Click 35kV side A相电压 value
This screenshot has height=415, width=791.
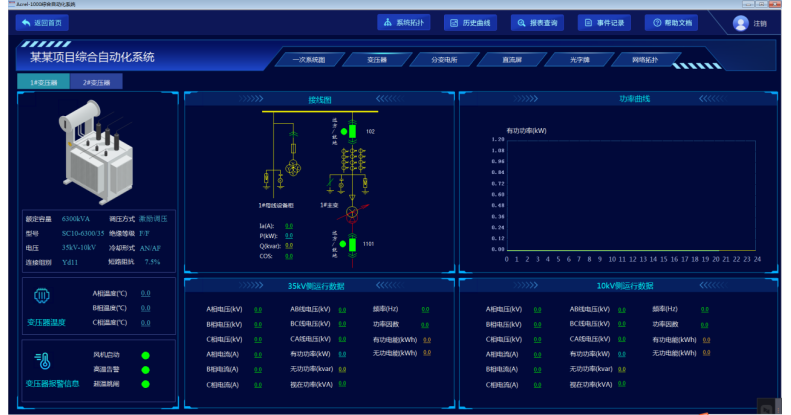pyautogui.click(x=258, y=310)
